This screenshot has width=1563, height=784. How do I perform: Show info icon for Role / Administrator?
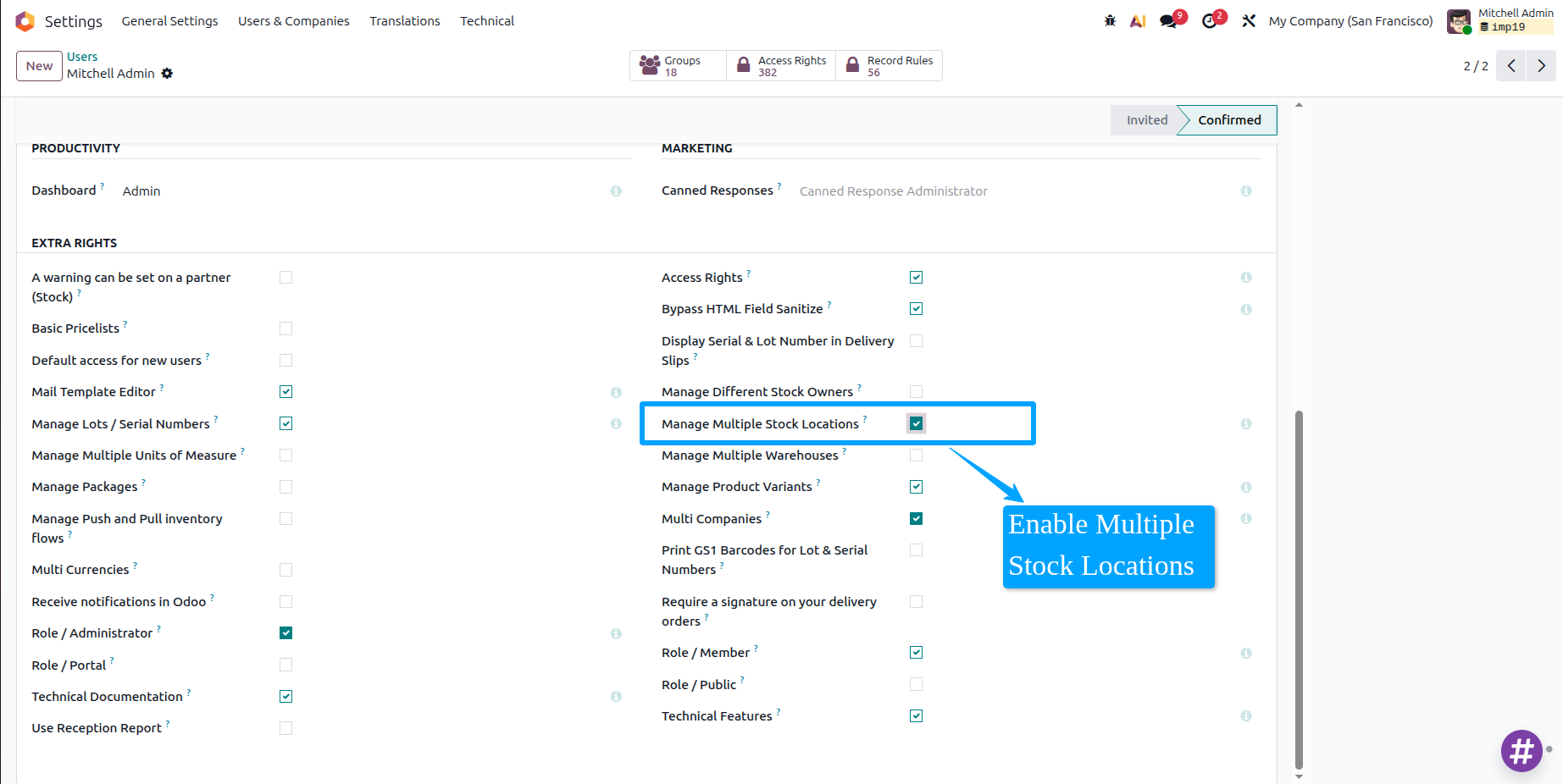click(616, 633)
